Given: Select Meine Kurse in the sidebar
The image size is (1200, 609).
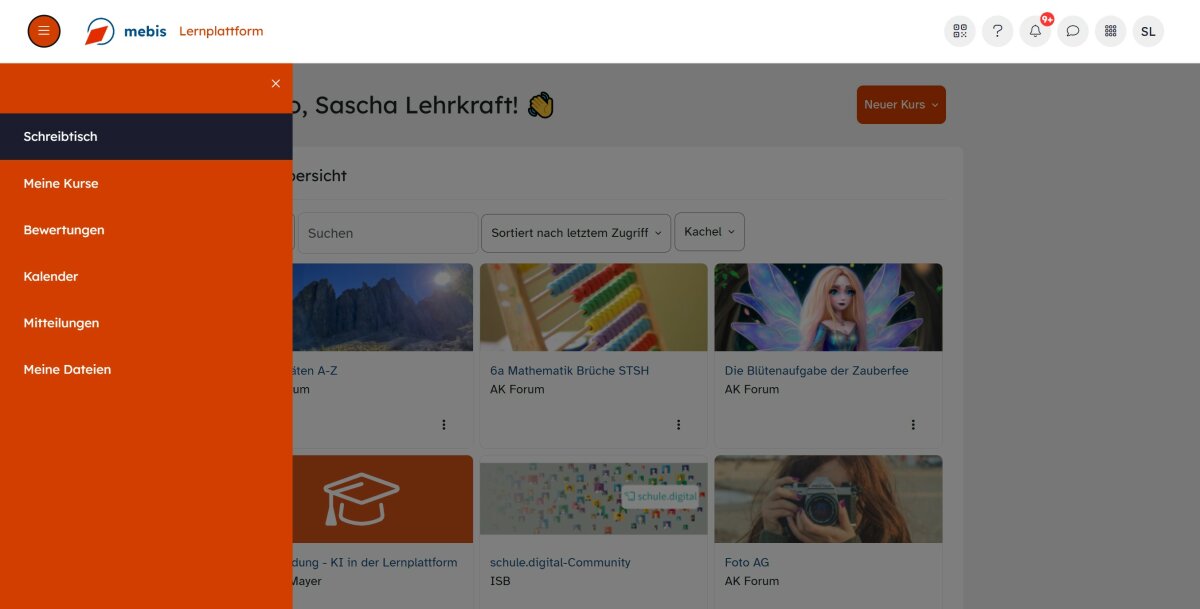Looking at the screenshot, I should tap(61, 184).
